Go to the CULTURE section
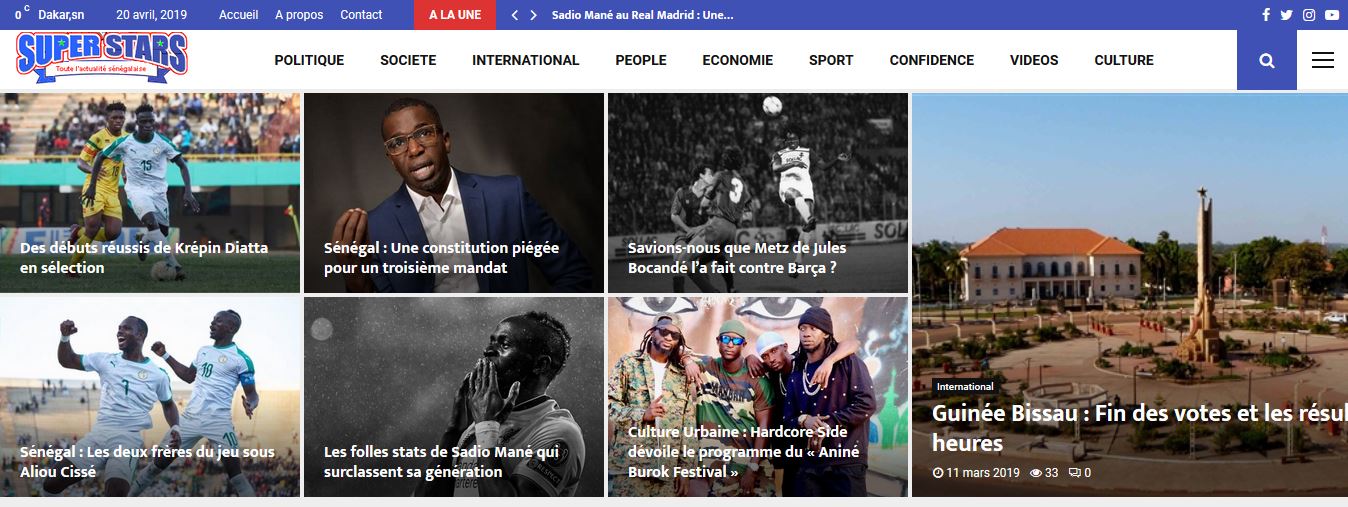 1124,60
